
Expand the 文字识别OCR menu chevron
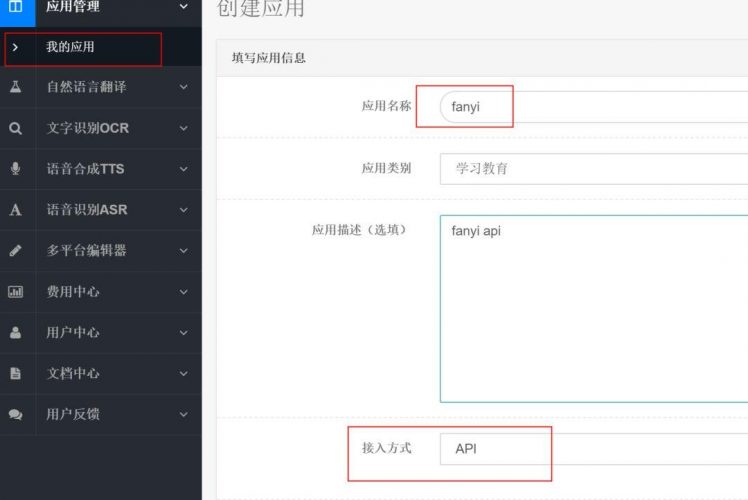[183, 128]
